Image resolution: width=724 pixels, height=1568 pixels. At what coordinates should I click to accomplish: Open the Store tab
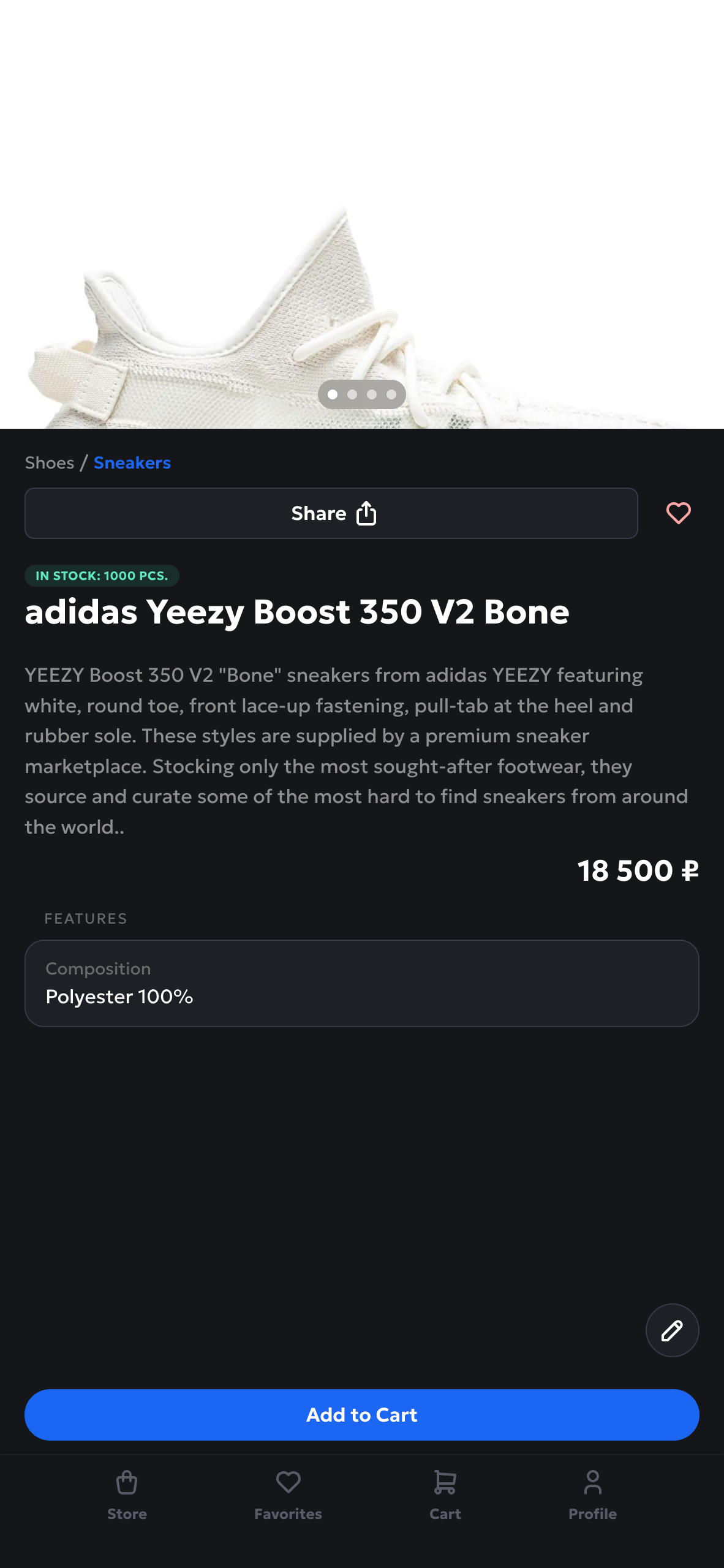pos(127,1513)
